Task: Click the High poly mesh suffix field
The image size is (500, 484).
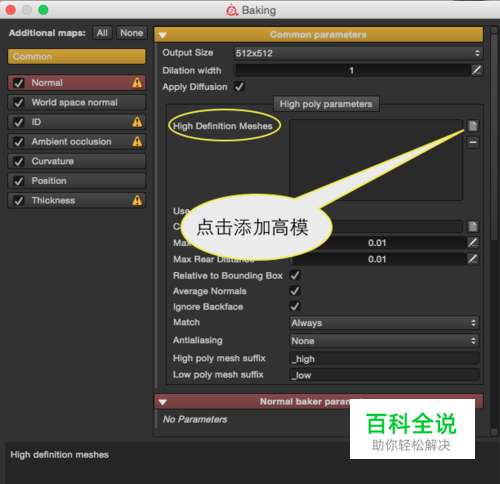Action: [x=384, y=359]
